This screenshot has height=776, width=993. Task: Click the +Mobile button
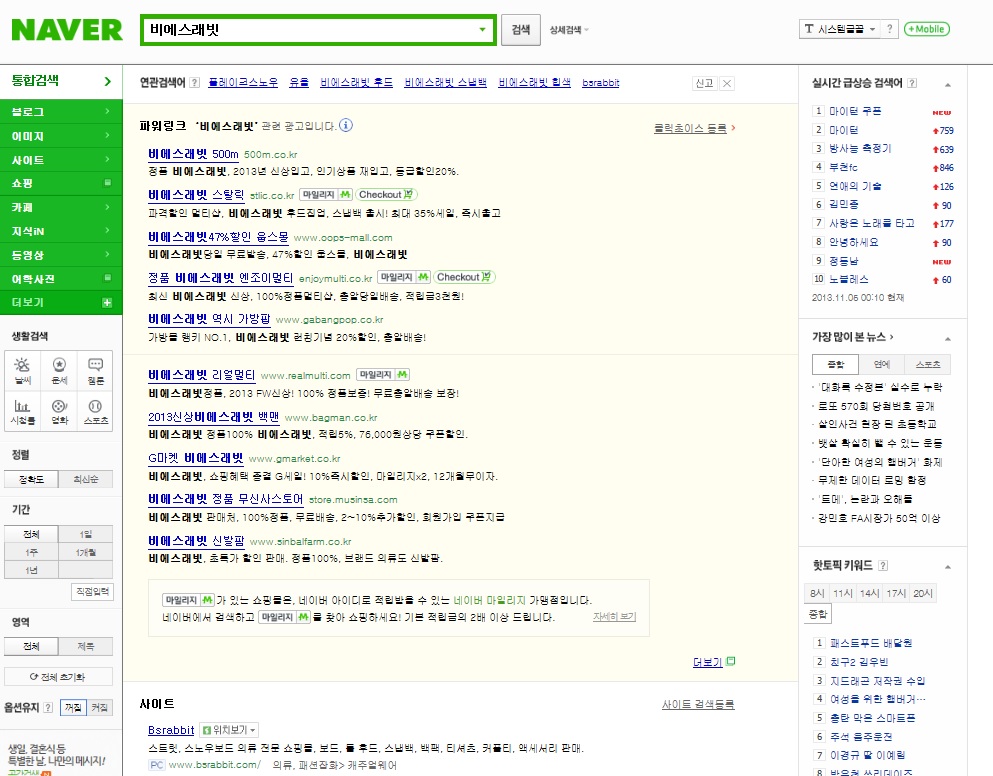[927, 29]
